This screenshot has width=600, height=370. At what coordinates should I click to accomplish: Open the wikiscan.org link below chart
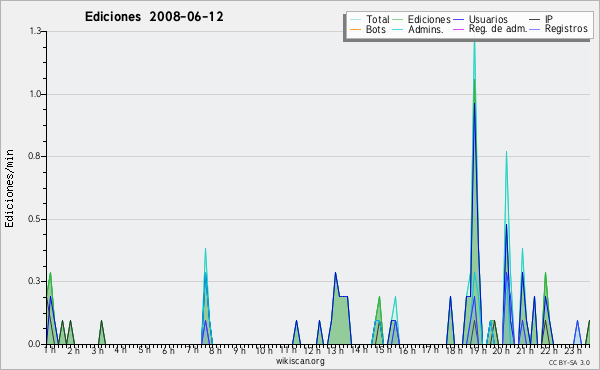tap(300, 361)
